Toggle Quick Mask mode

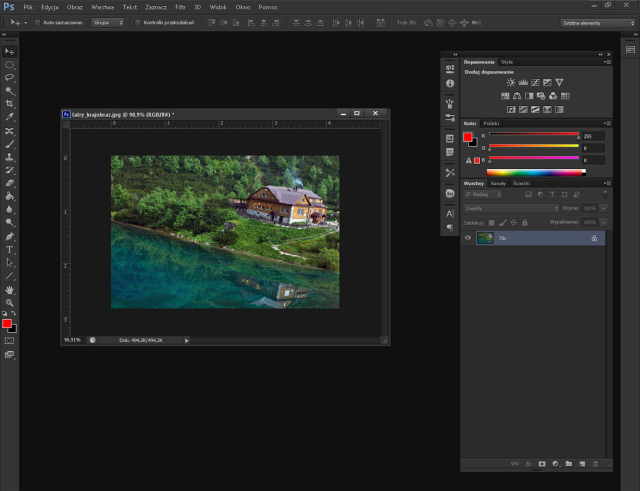point(9,340)
